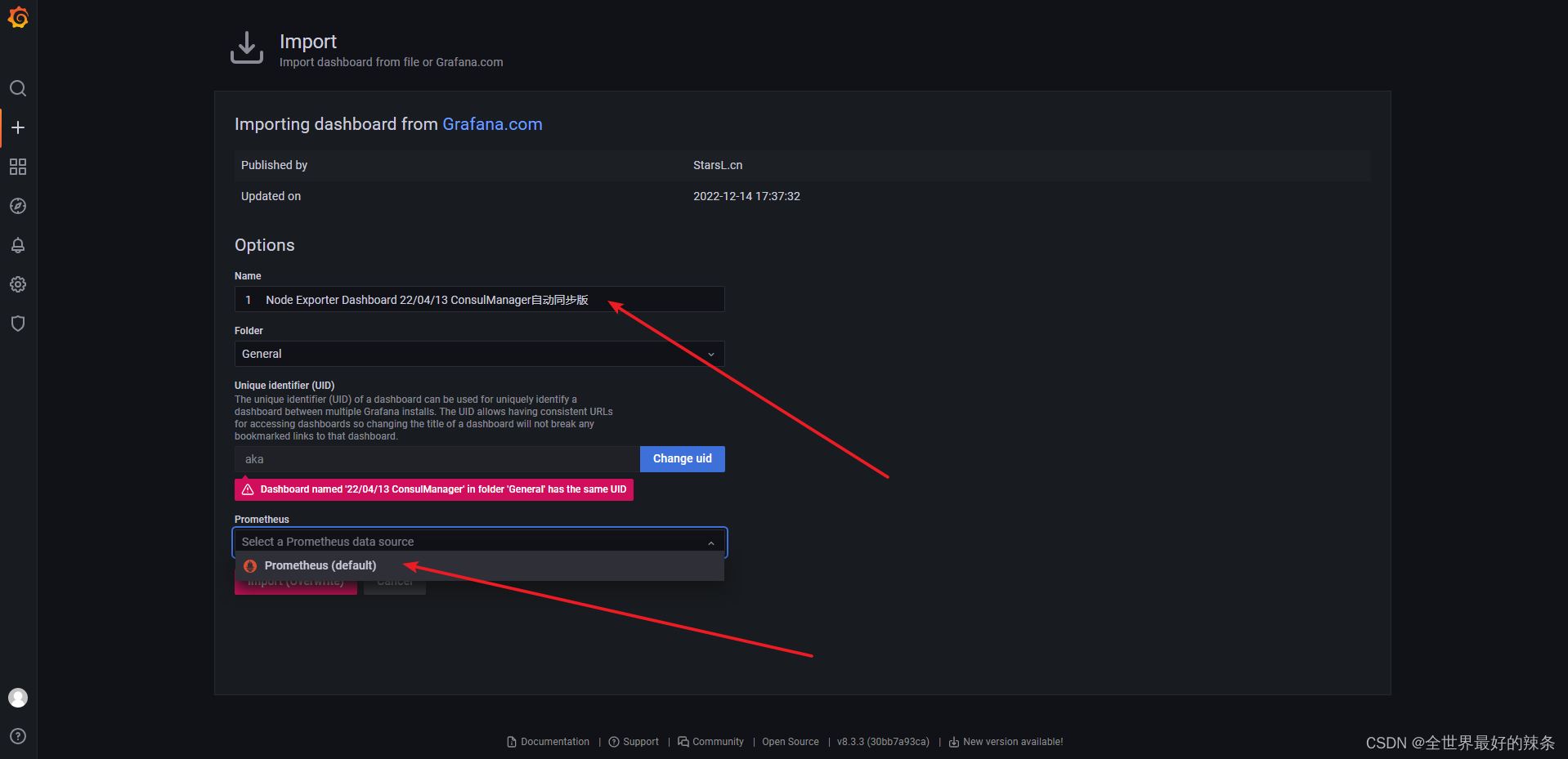1568x759 pixels.
Task: Open the Support footer link
Action: [634, 742]
